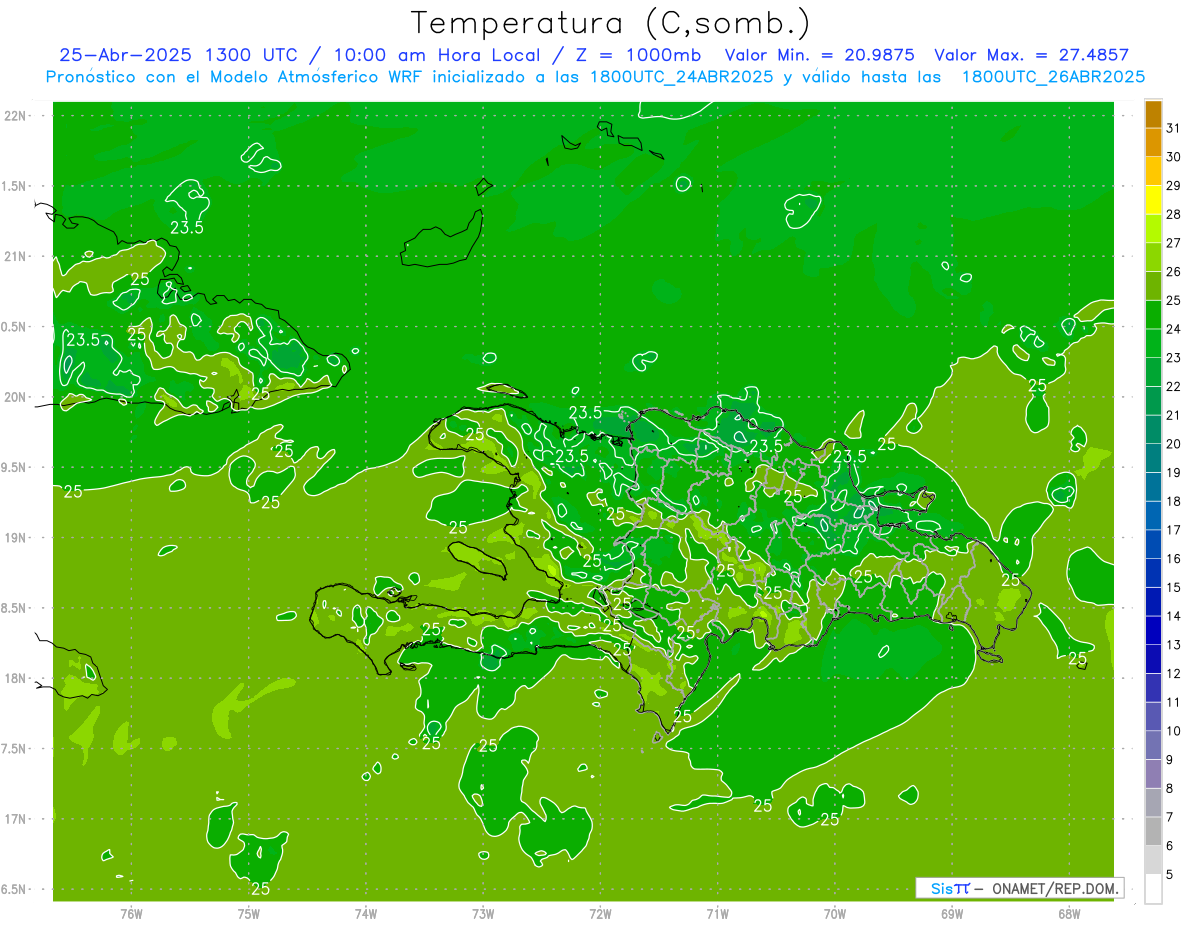Click the legend value '31'
Viewport: 1200px width, 927px height.
(1173, 128)
